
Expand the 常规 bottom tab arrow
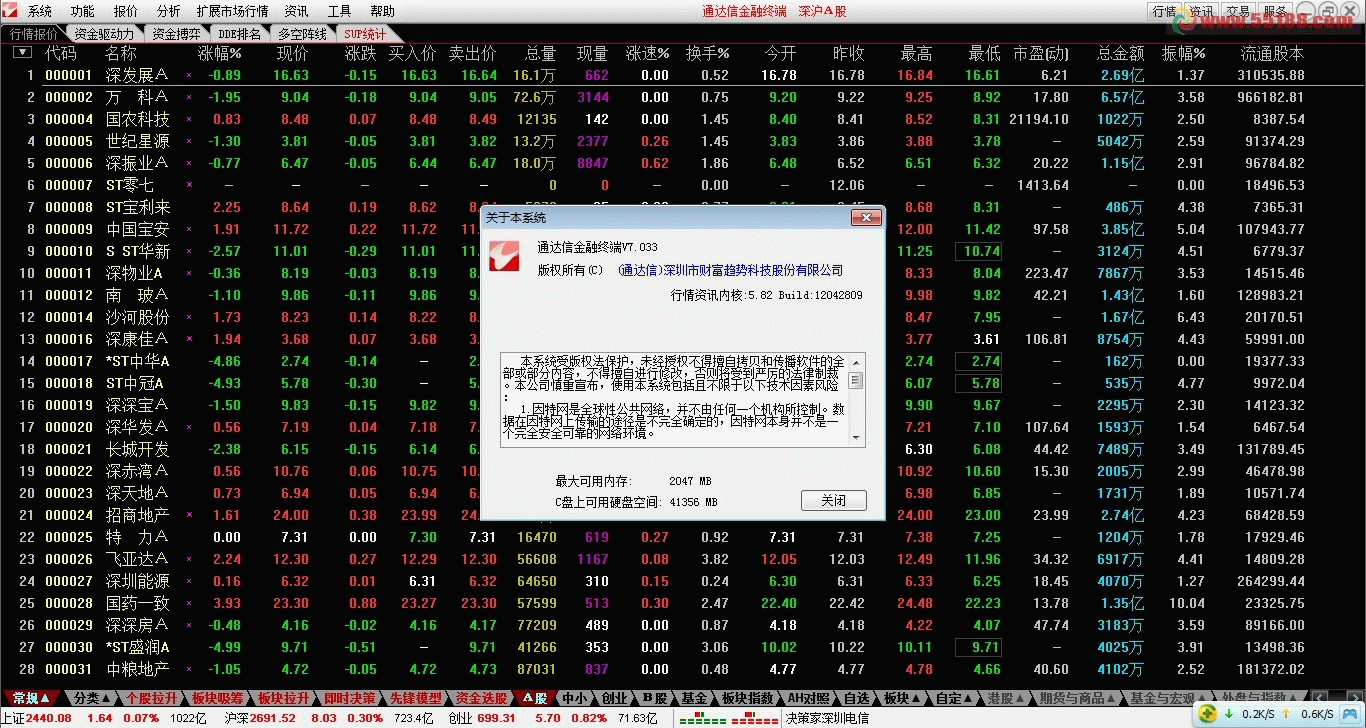click(x=46, y=698)
